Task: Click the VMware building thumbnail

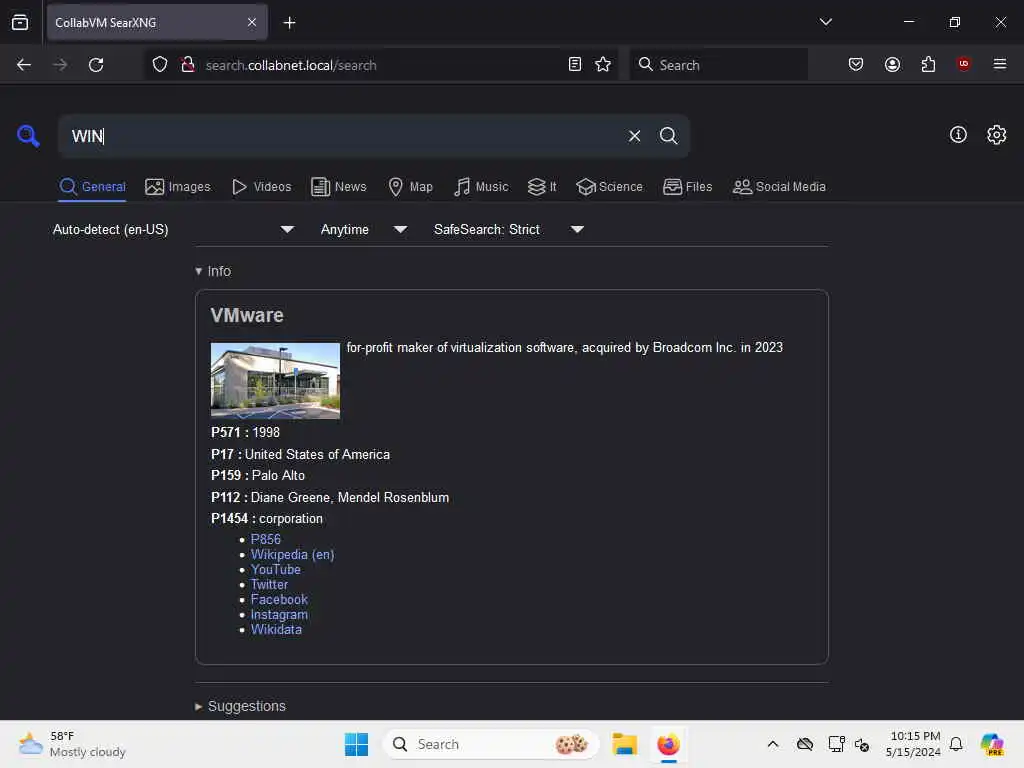Action: [275, 381]
